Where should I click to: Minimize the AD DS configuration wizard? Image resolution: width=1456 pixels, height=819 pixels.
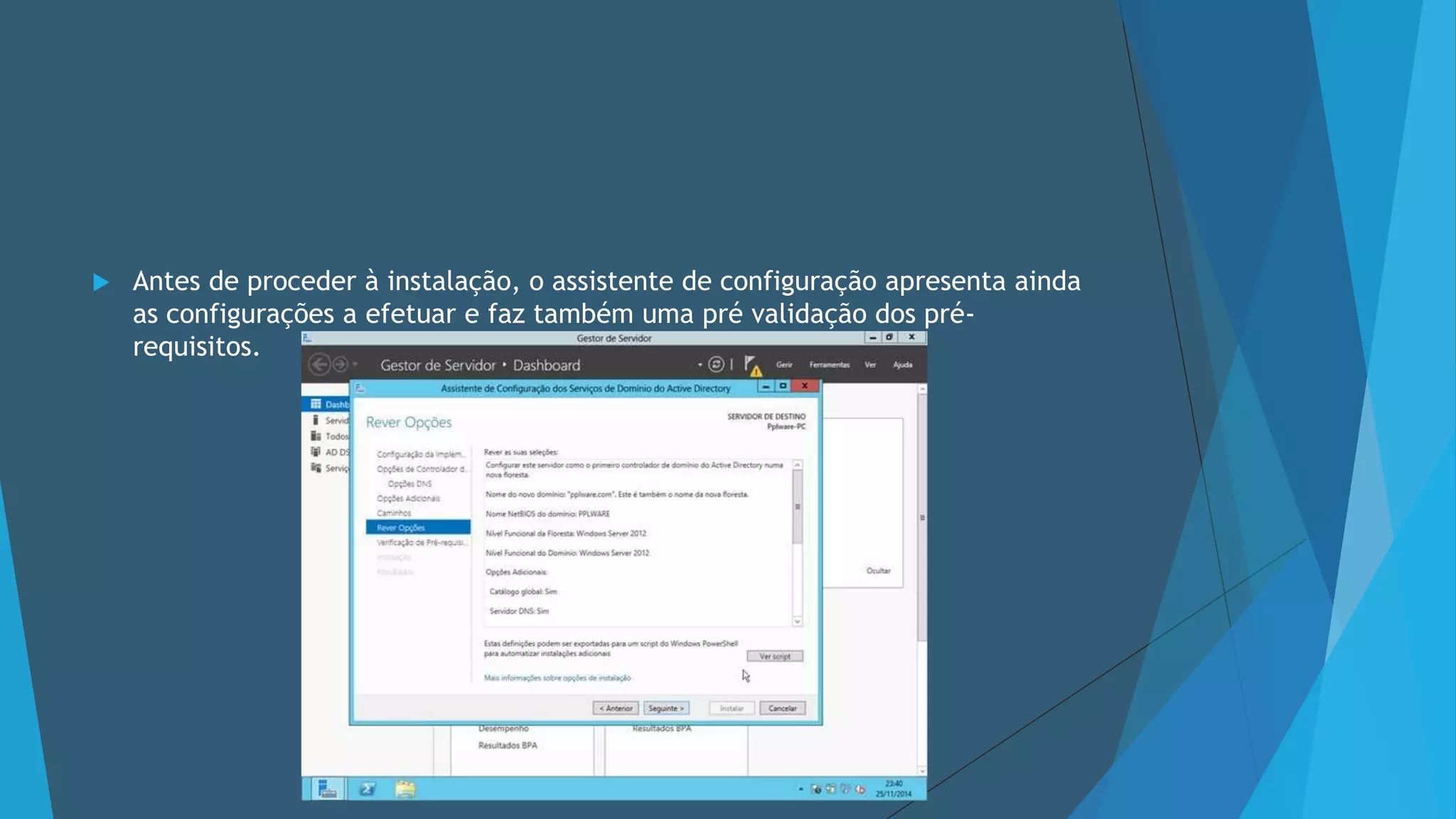766,386
